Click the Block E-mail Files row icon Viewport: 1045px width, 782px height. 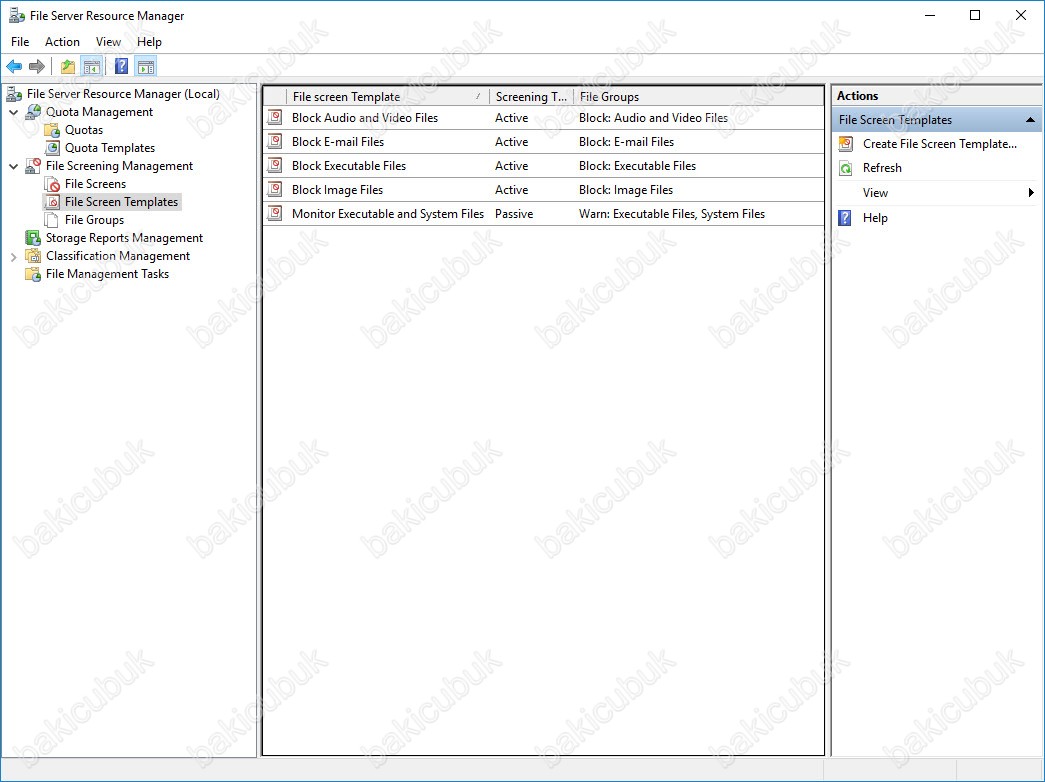click(275, 141)
